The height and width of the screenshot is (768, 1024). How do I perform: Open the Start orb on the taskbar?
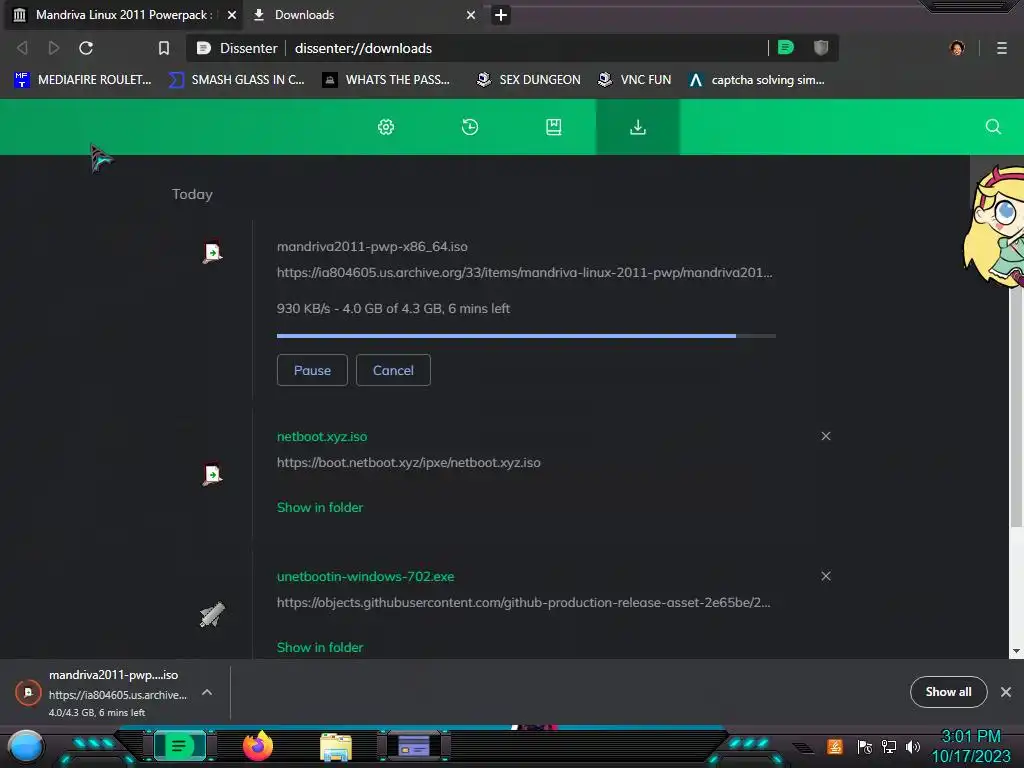26,746
